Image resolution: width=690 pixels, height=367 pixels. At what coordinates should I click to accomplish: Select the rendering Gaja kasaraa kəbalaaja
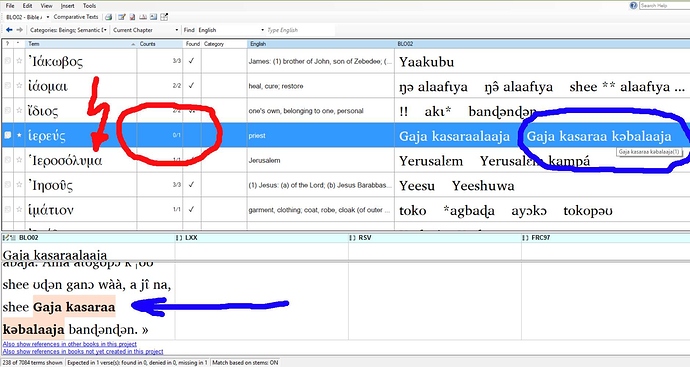[x=599, y=136]
